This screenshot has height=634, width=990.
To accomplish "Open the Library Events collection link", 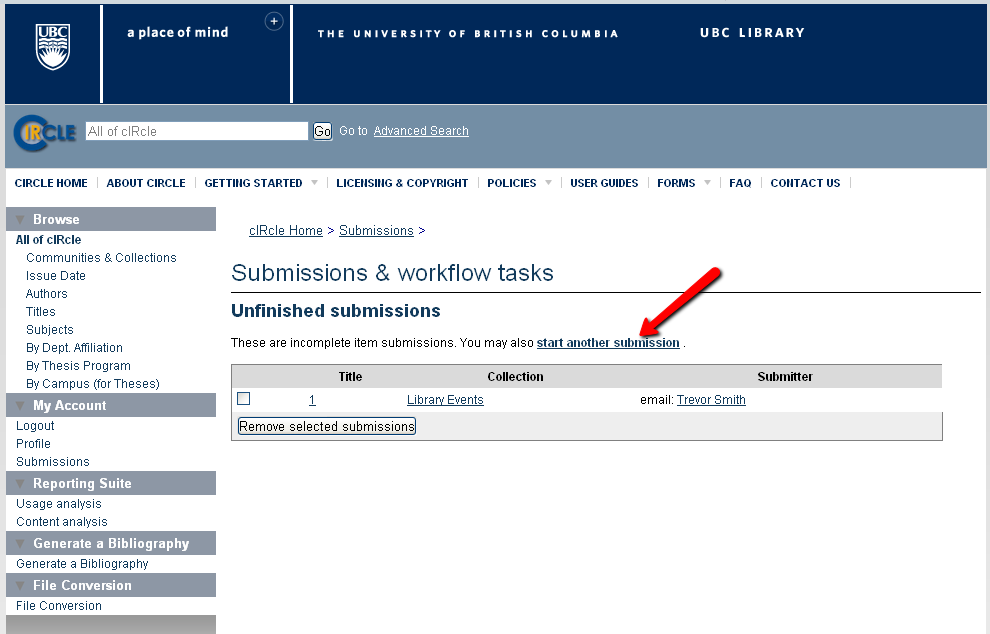I will (x=445, y=400).
